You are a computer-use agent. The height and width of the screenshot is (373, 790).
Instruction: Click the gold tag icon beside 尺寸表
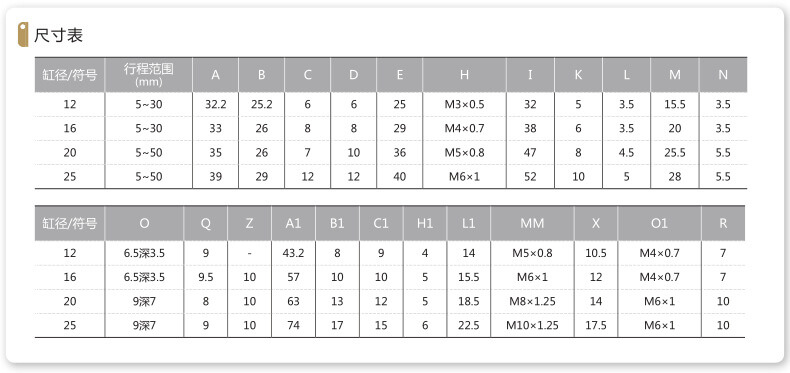pyautogui.click(x=23, y=35)
